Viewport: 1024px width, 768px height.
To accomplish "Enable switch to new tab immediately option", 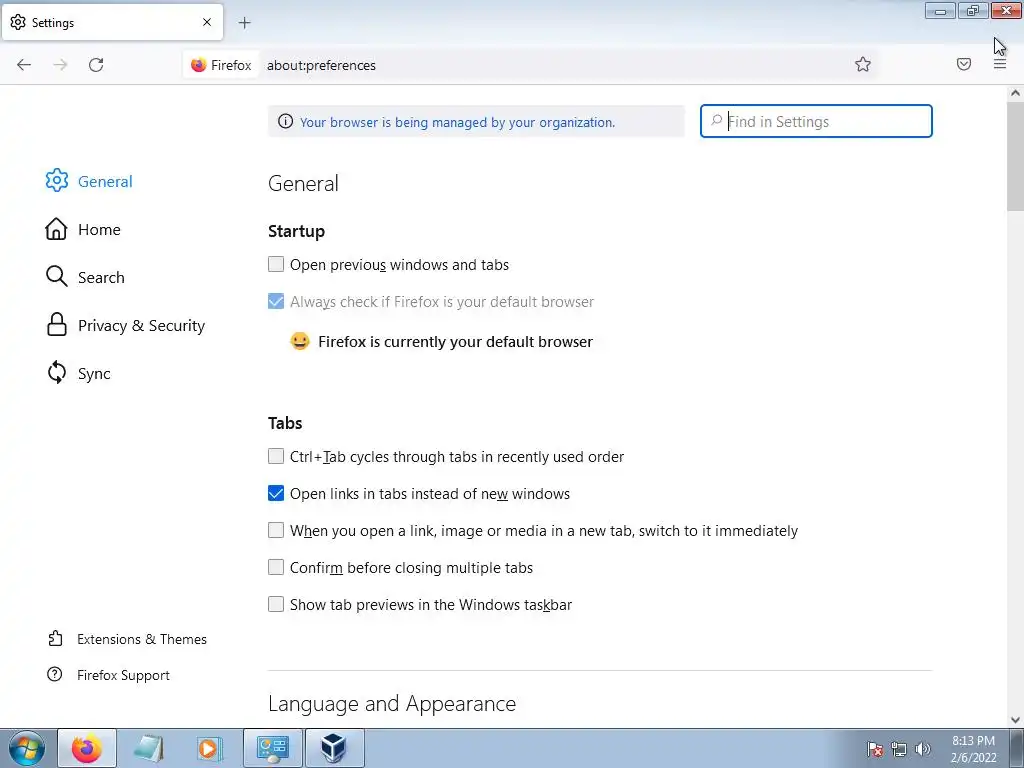I will click(276, 530).
